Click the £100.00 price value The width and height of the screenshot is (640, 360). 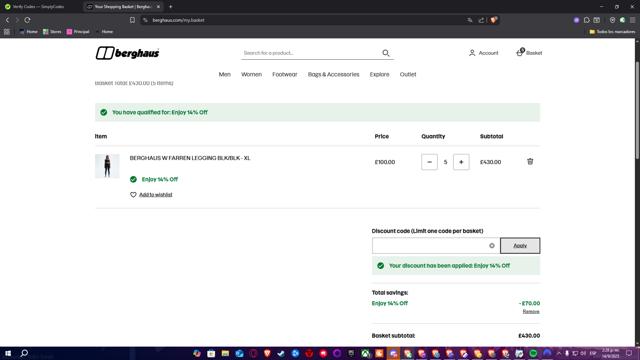(385, 162)
